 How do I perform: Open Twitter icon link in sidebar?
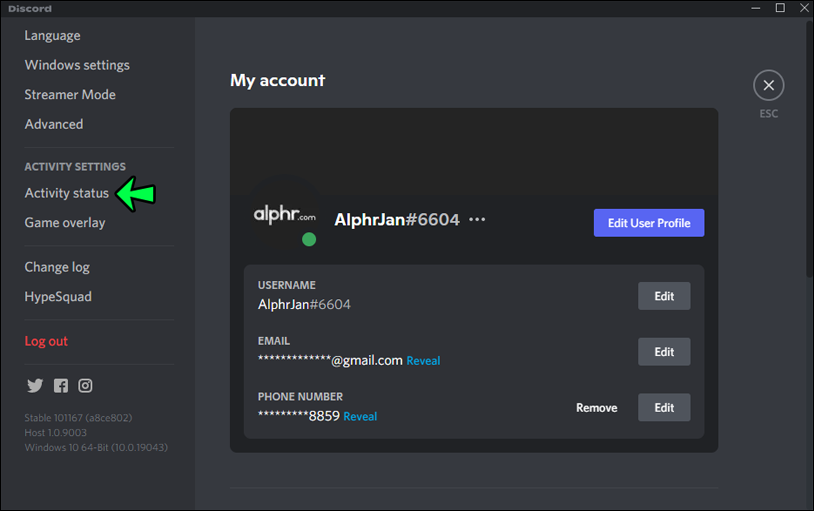click(x=35, y=385)
